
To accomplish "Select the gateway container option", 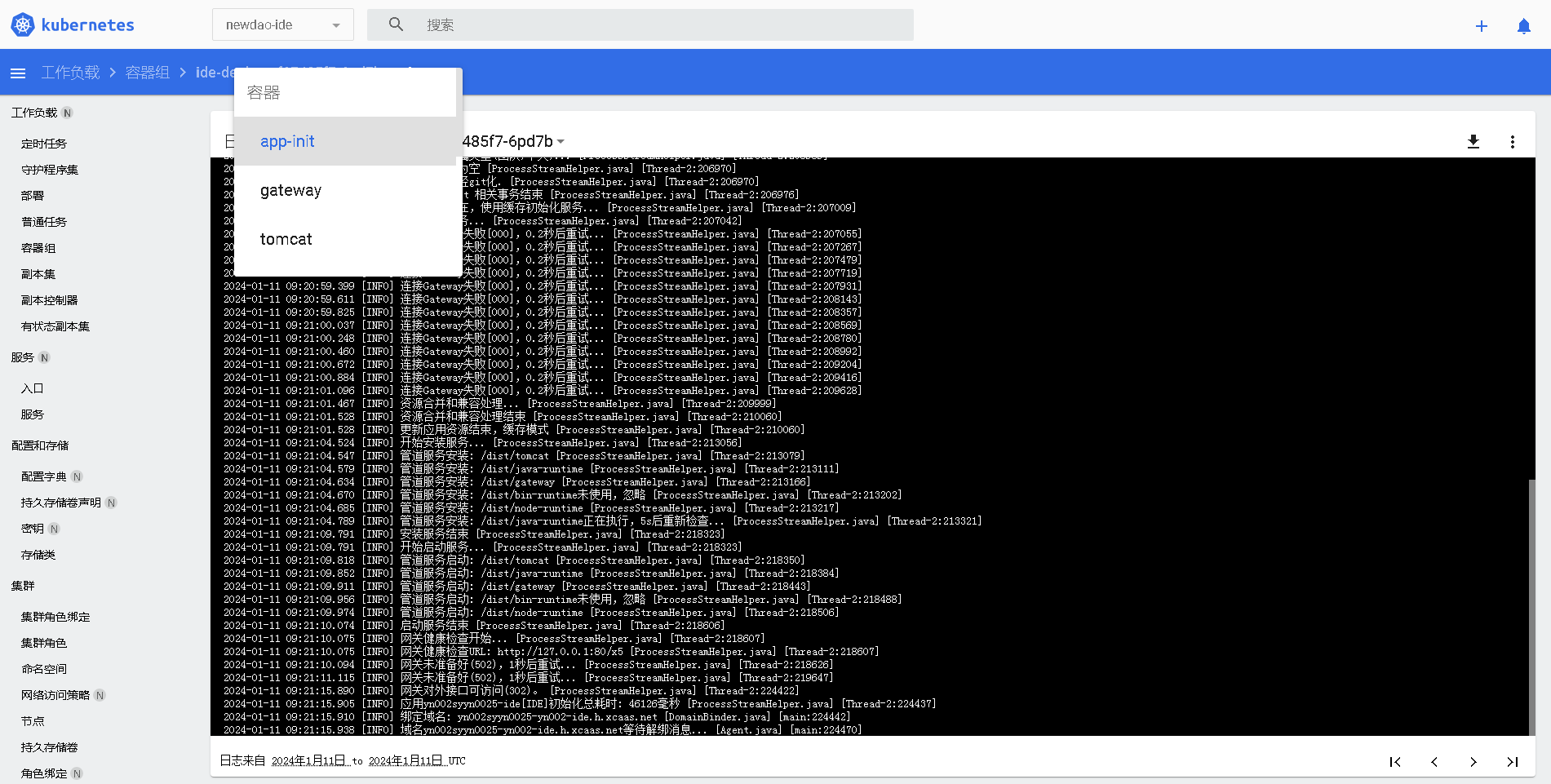I will pyautogui.click(x=345, y=190).
